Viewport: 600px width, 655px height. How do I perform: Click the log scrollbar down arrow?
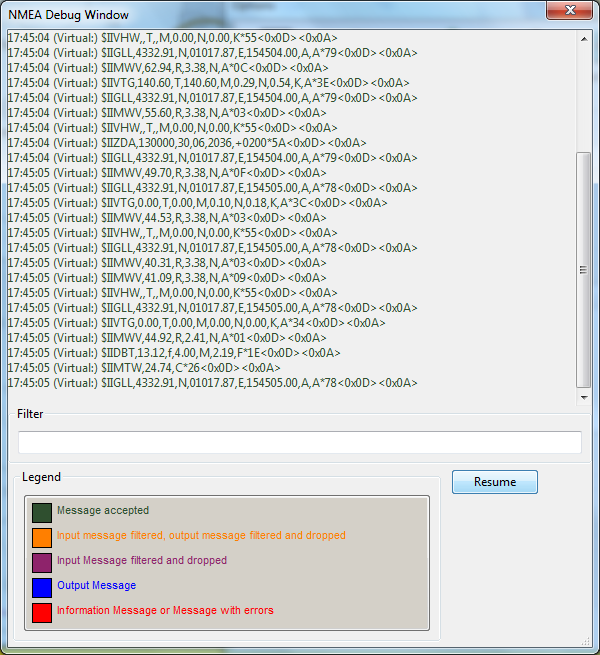[x=584, y=398]
